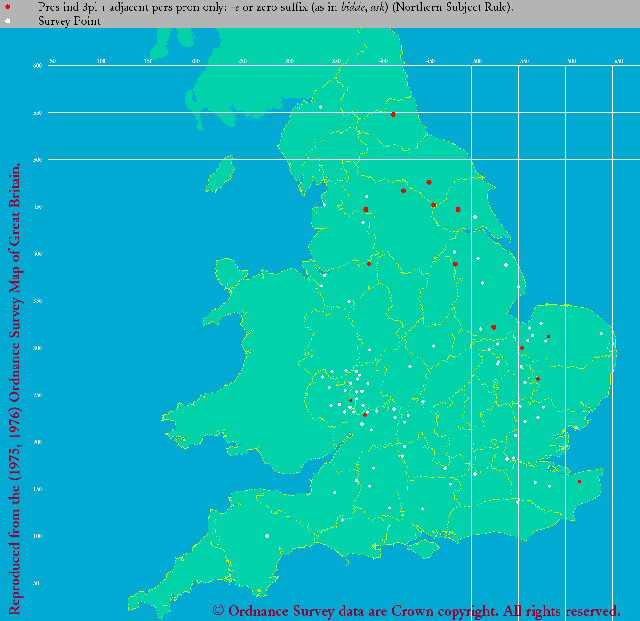Image resolution: width=640 pixels, height=621 pixels.
Task: Click the red marker in Kent, southeast England
Action: tap(579, 481)
